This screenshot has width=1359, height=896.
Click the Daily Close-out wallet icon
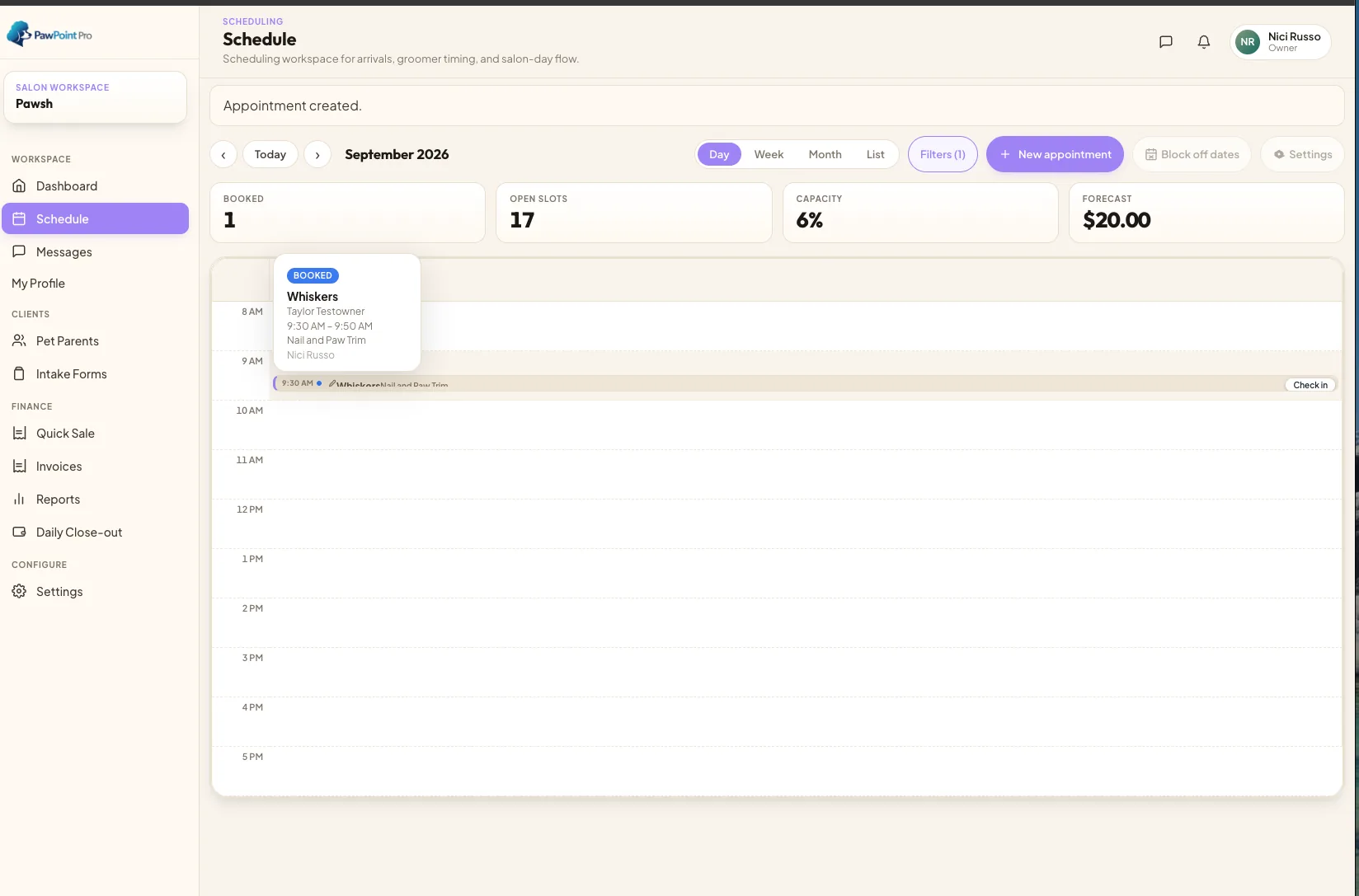pos(19,532)
